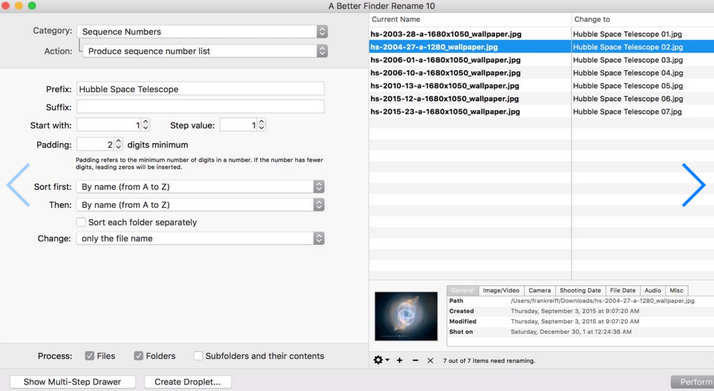The width and height of the screenshot is (714, 391).
Task: Click the Modified date value
Action: click(x=575, y=321)
